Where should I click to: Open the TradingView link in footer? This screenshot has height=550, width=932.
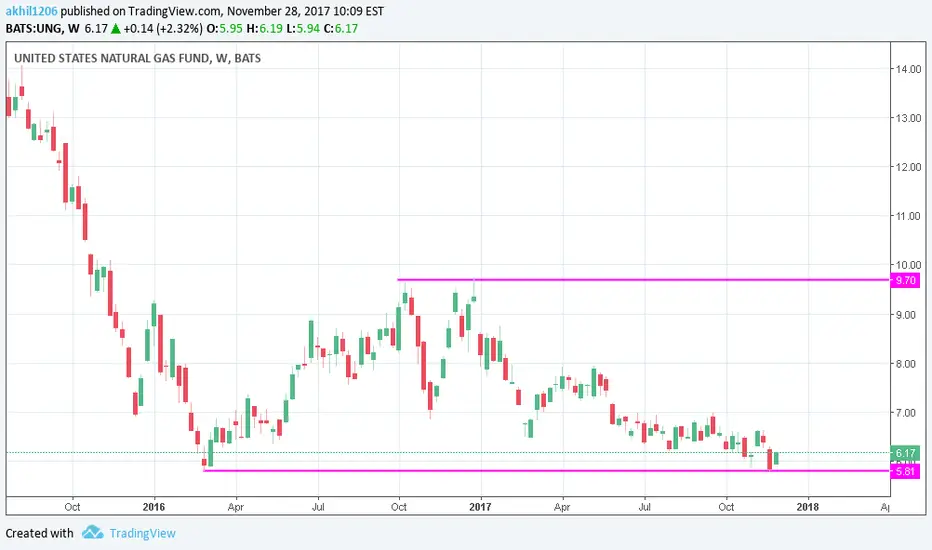(x=143, y=533)
